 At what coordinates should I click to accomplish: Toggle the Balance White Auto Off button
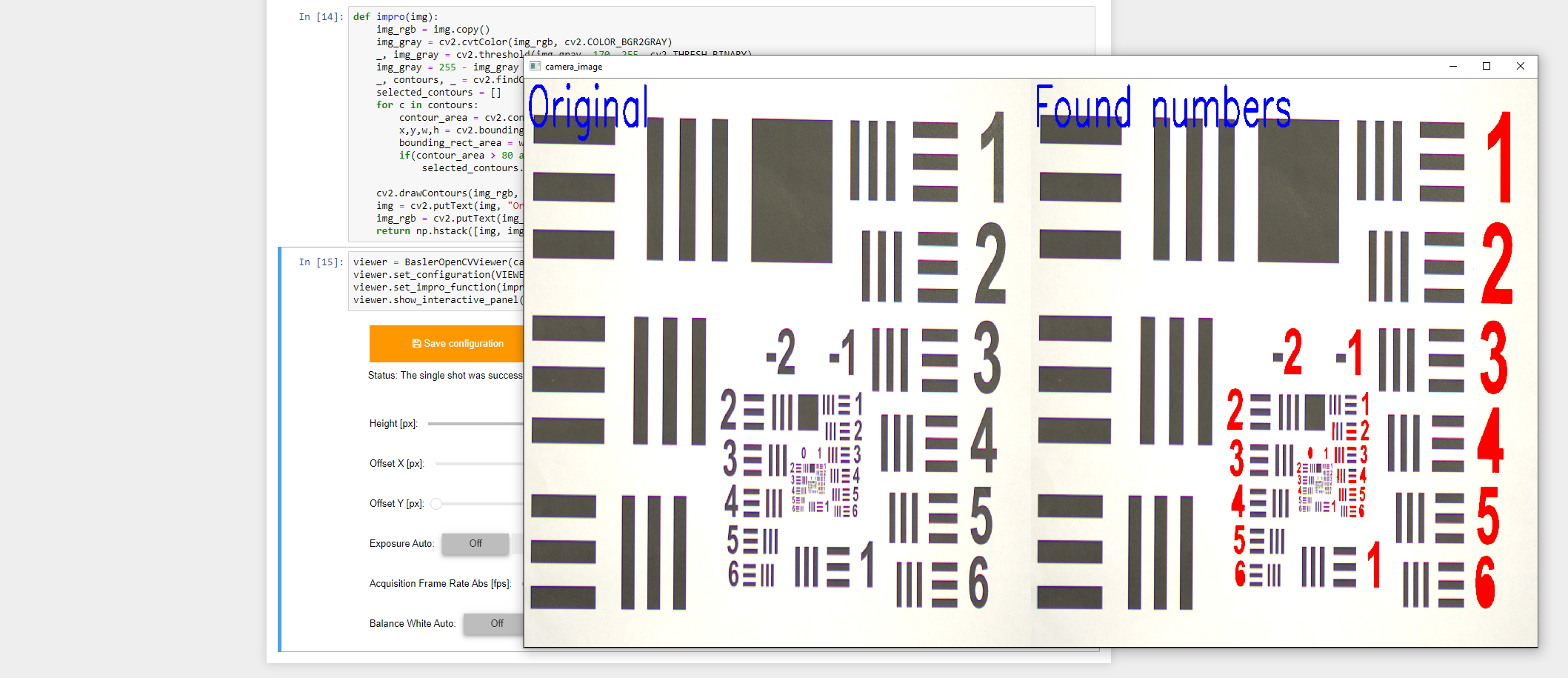494,624
